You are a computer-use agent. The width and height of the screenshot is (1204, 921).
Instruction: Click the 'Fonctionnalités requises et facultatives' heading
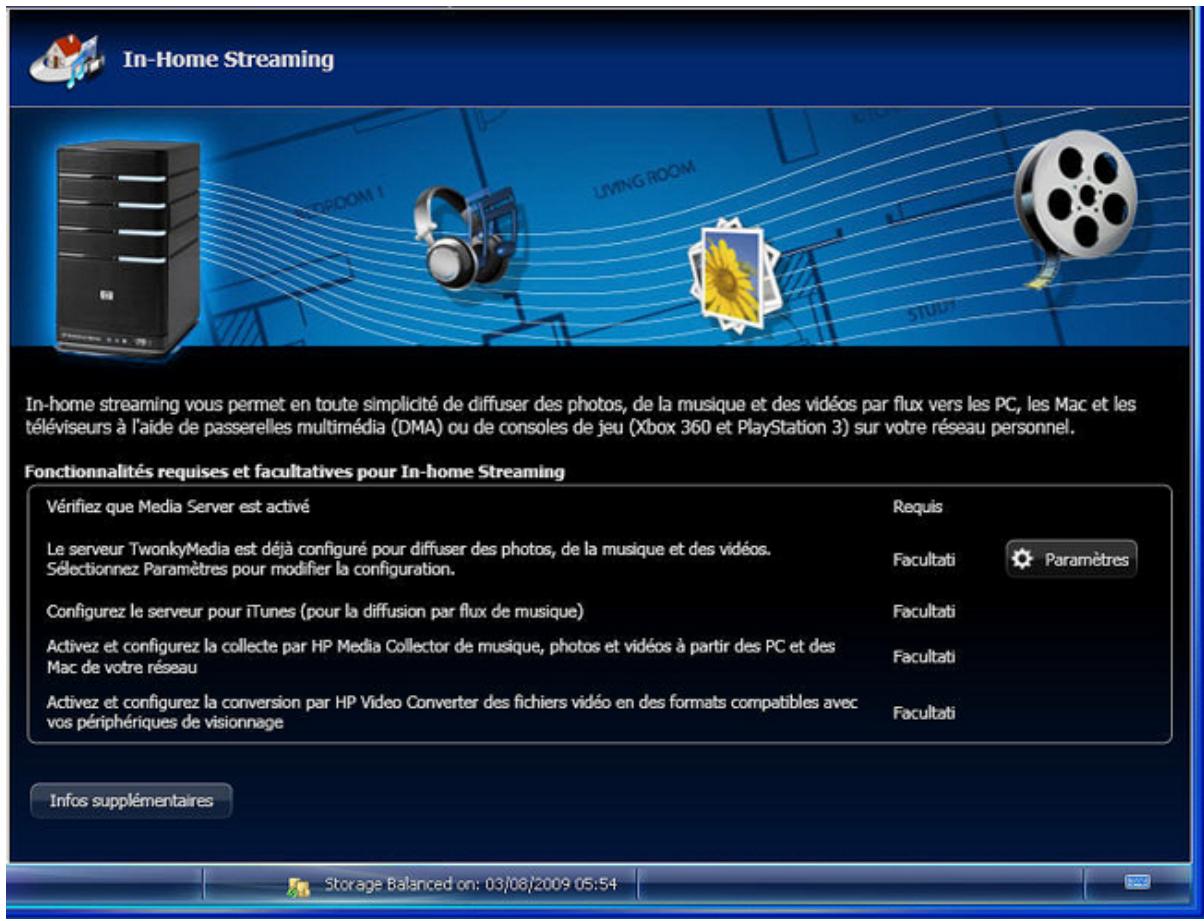tap(295, 472)
